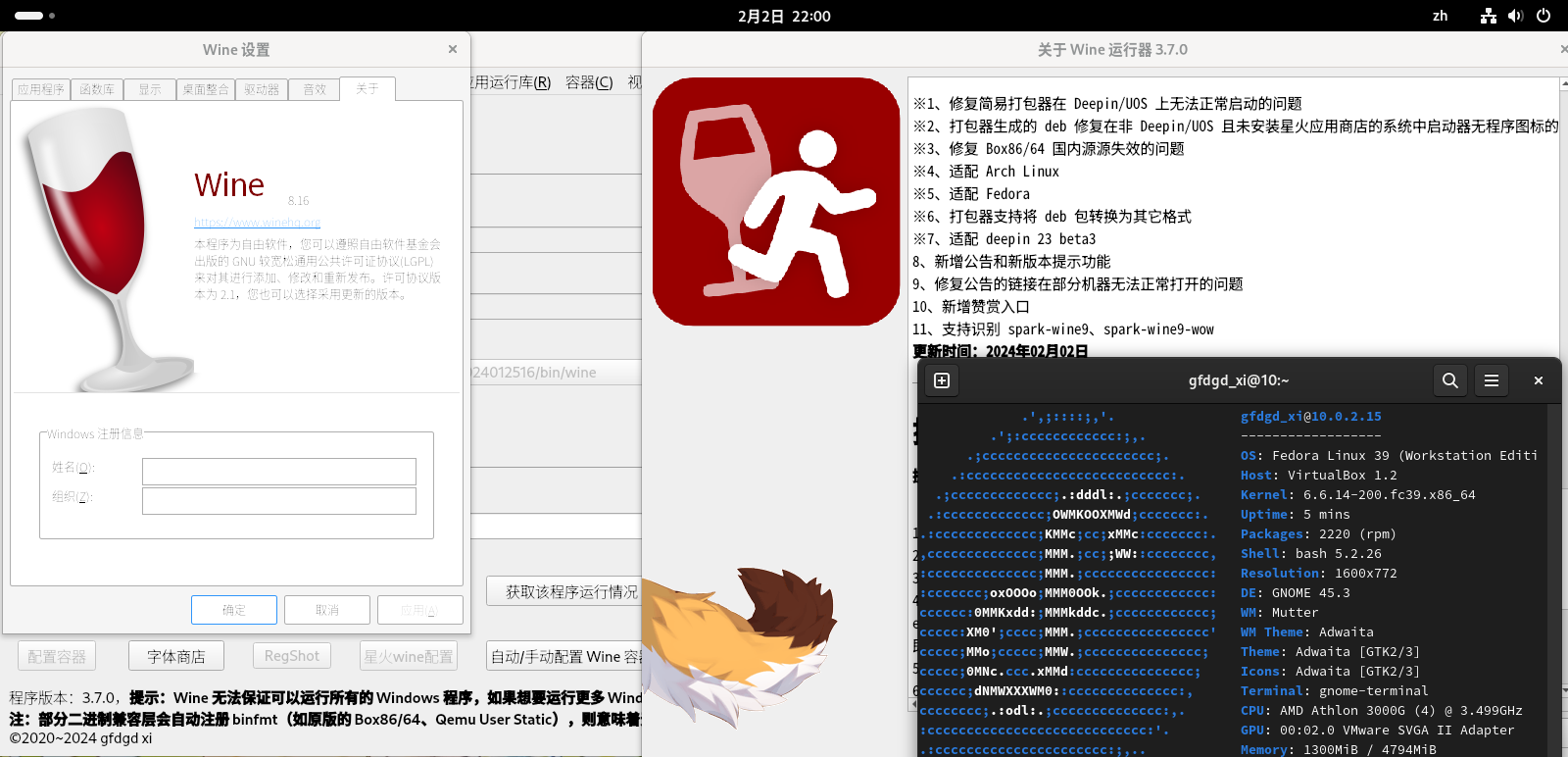This screenshot has width=1568, height=757.
Task: Select the 关于 tab
Action: pyautogui.click(x=367, y=88)
